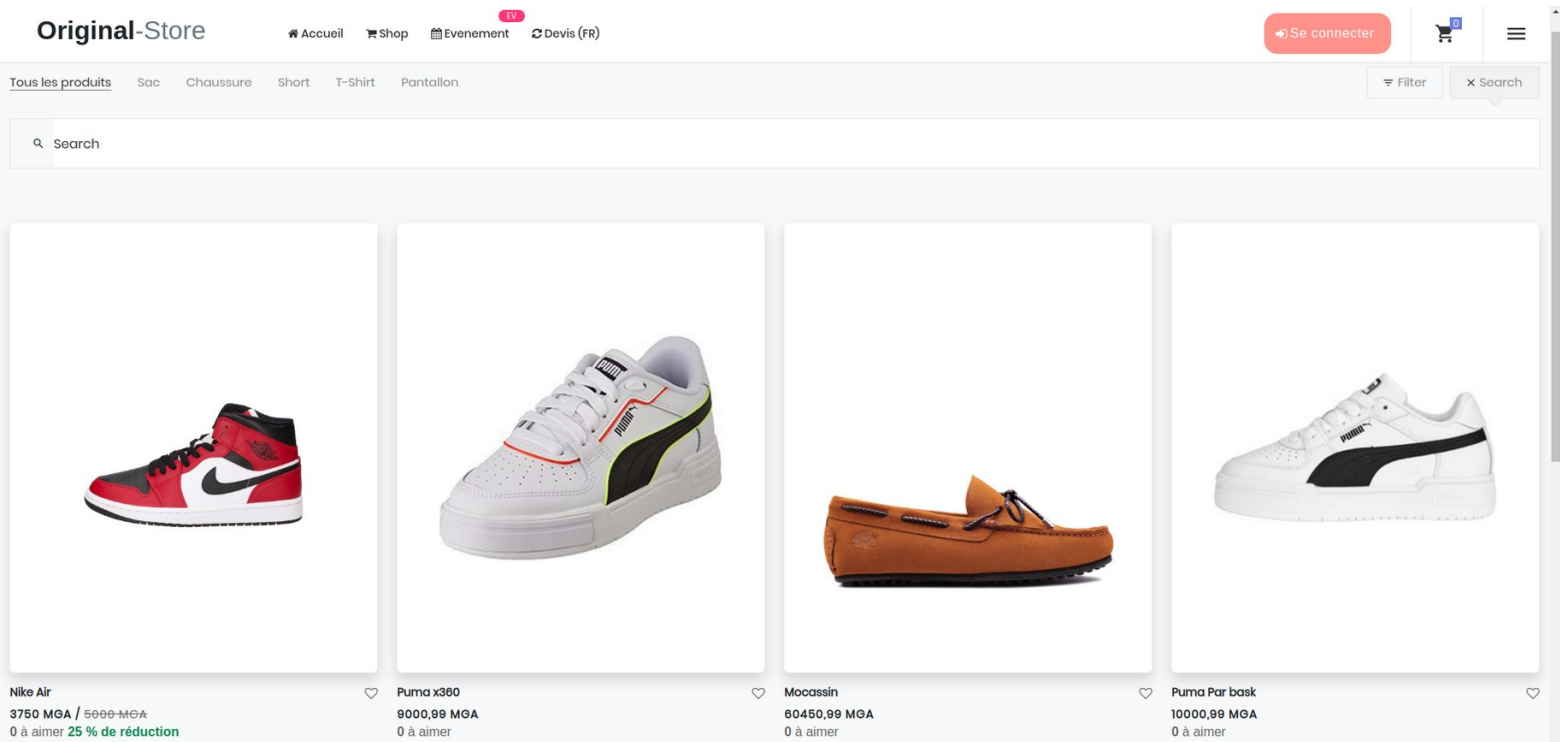
Task: Open the hamburger menu
Action: pyautogui.click(x=1516, y=34)
